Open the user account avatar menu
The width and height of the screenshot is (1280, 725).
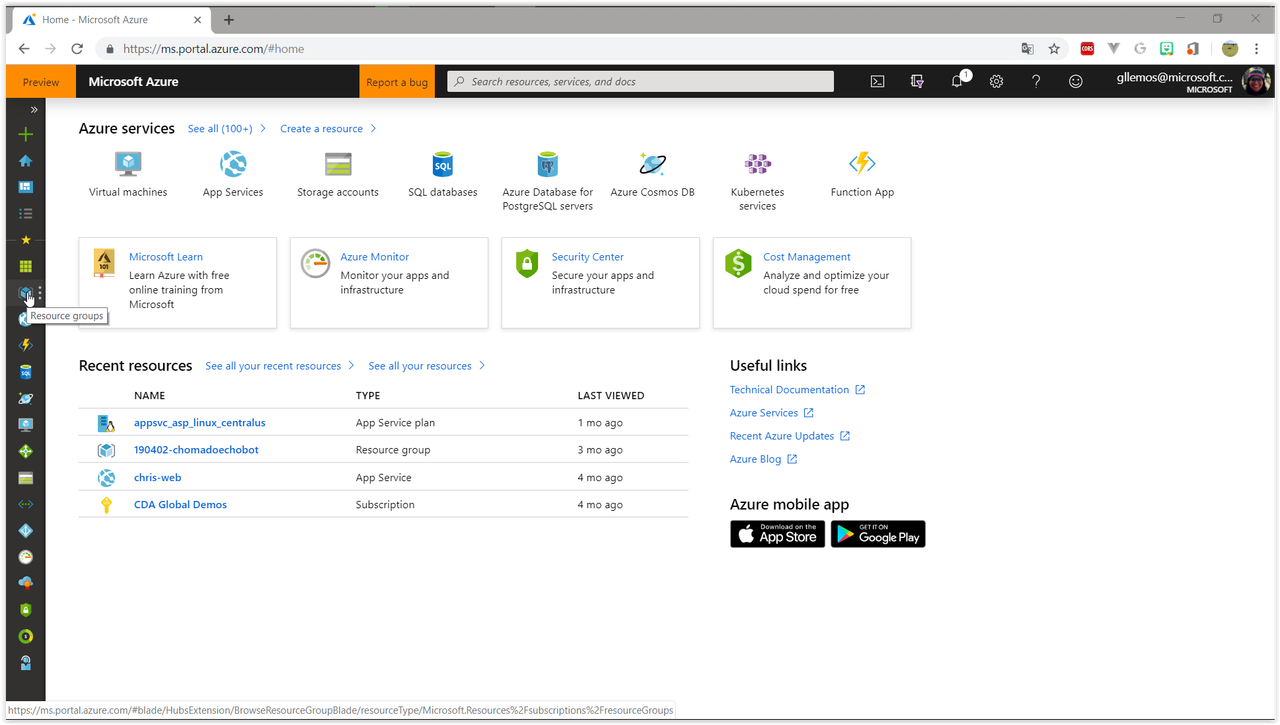pos(1256,82)
